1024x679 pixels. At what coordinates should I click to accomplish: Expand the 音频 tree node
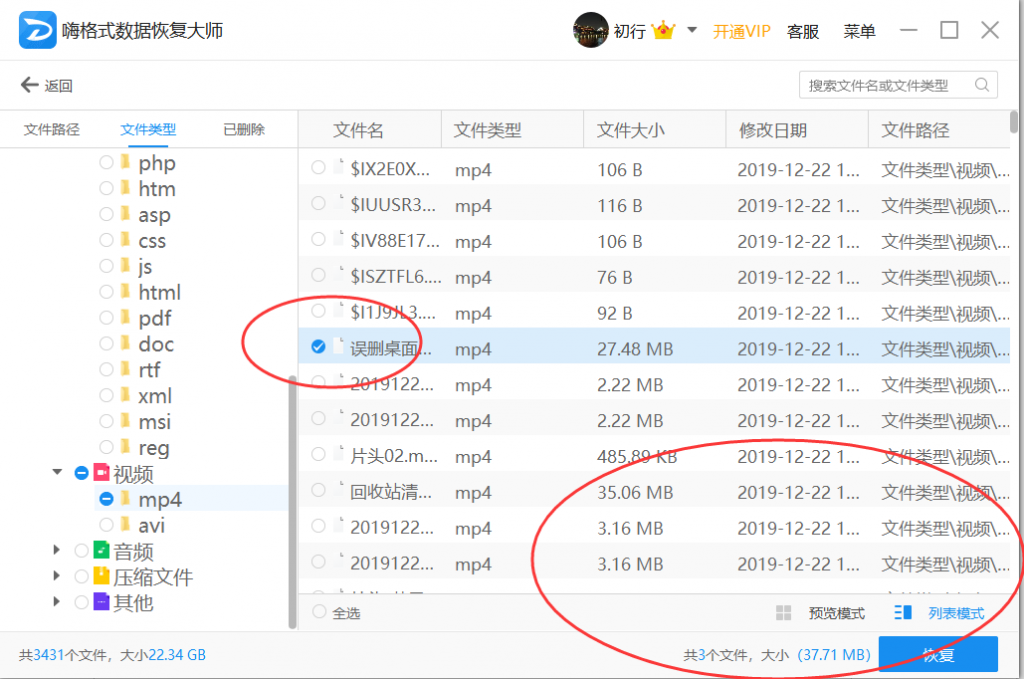pyautogui.click(x=57, y=550)
